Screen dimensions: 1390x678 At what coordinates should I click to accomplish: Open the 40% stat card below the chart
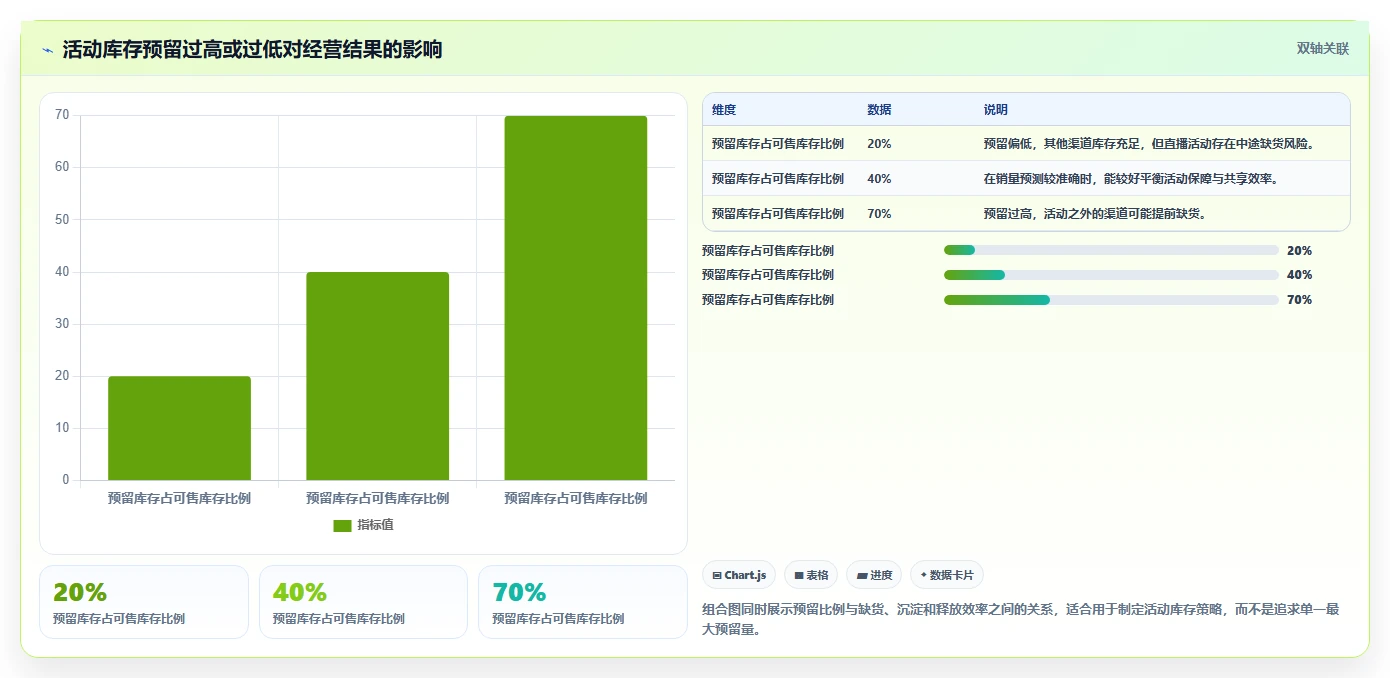coord(363,602)
